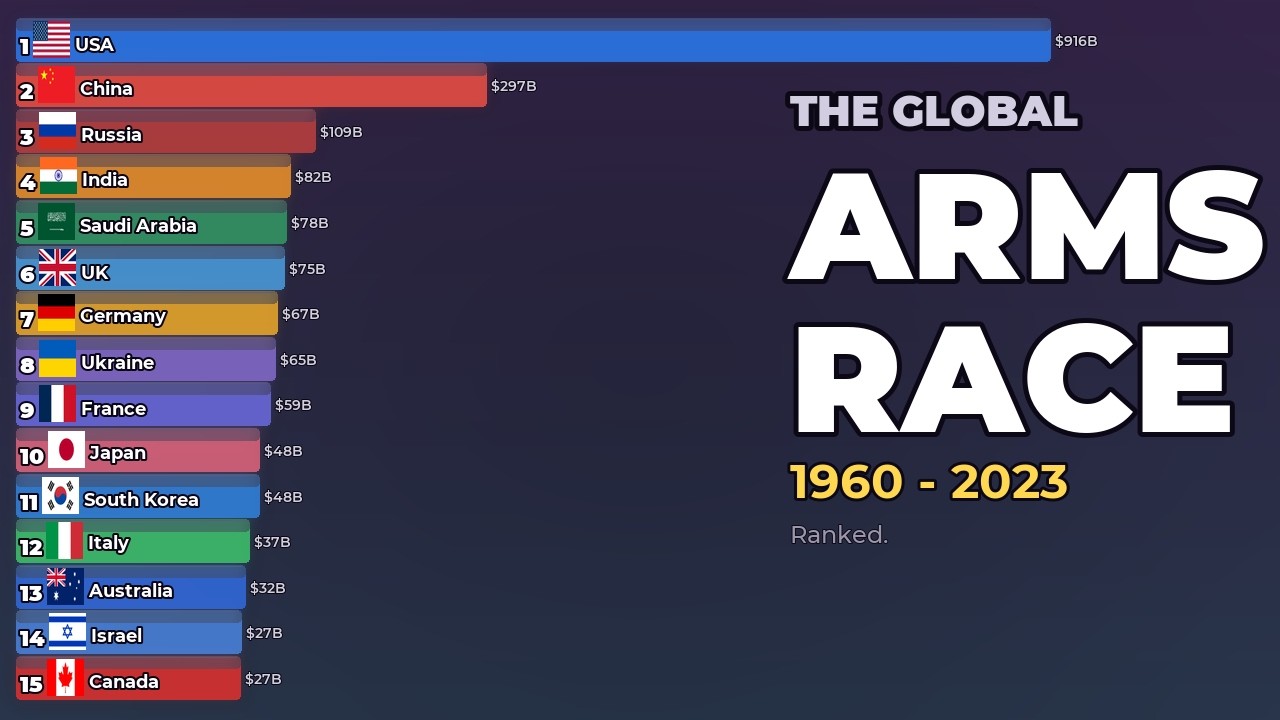Viewport: 1280px width, 720px height.
Task: Click the China country label
Action: 106,88
